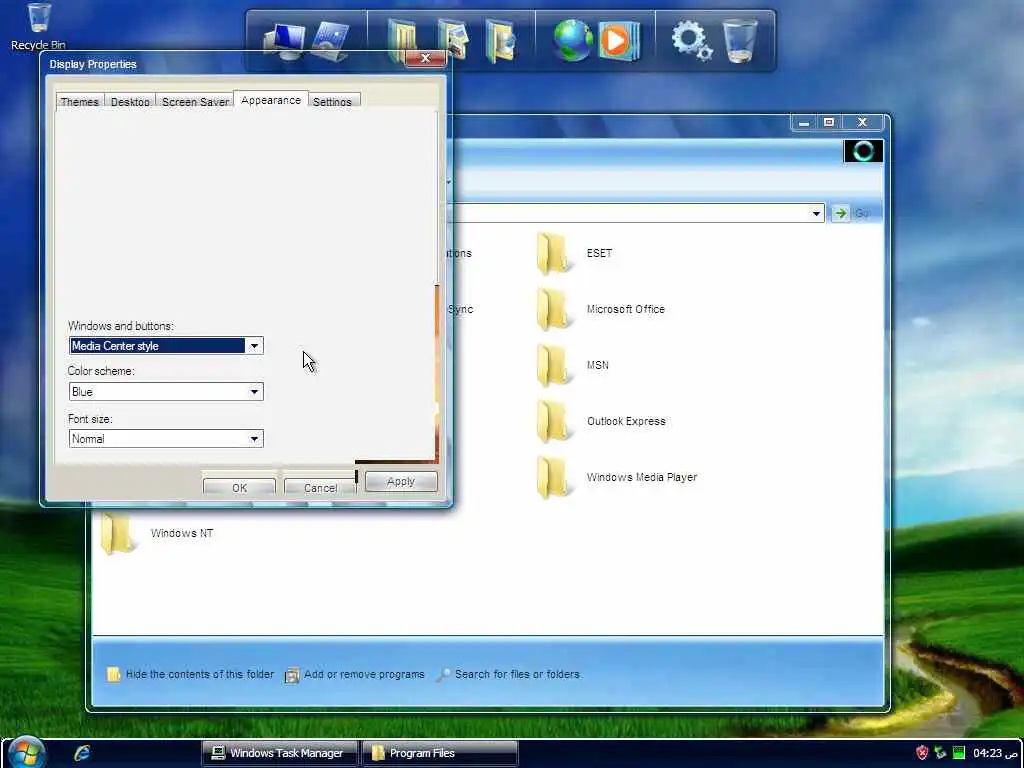Switch to the Screen Saver tab
Image resolution: width=1024 pixels, height=768 pixels.
tap(195, 101)
